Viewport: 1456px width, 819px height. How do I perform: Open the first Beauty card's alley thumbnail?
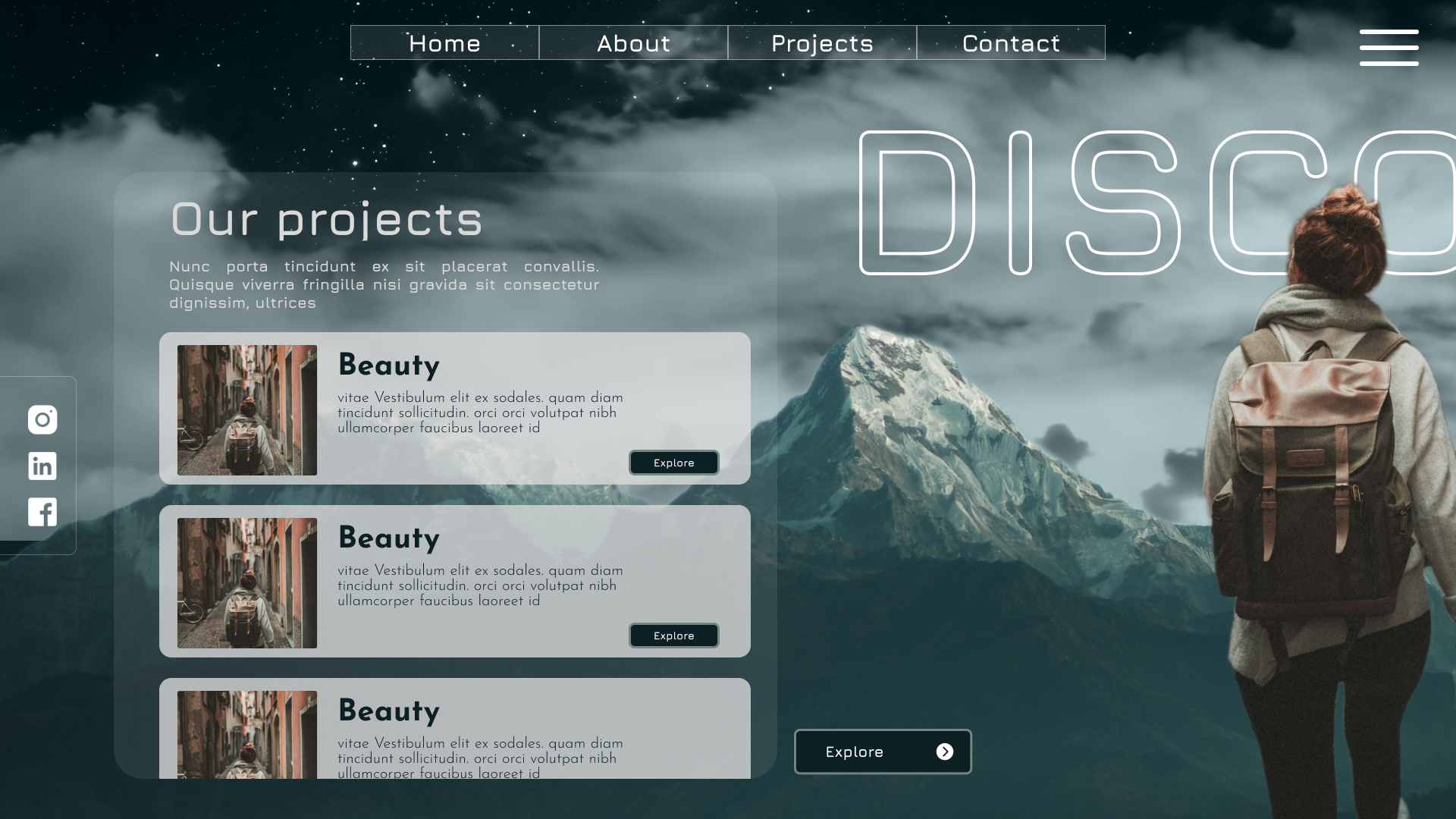[247, 410]
